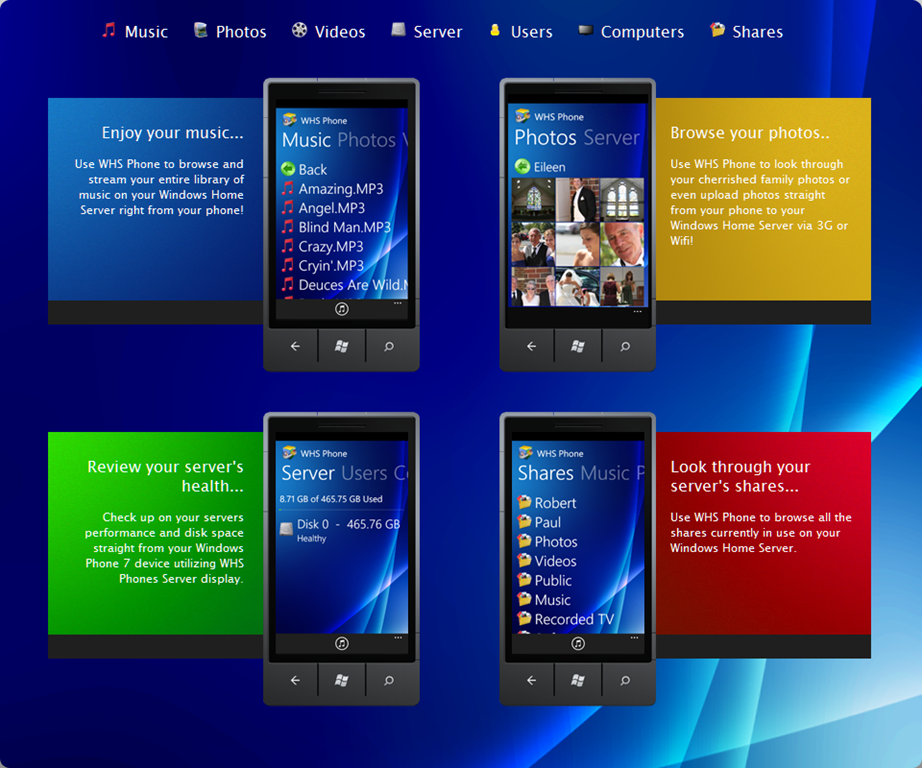Open the Recorded TV share folder

[566, 619]
